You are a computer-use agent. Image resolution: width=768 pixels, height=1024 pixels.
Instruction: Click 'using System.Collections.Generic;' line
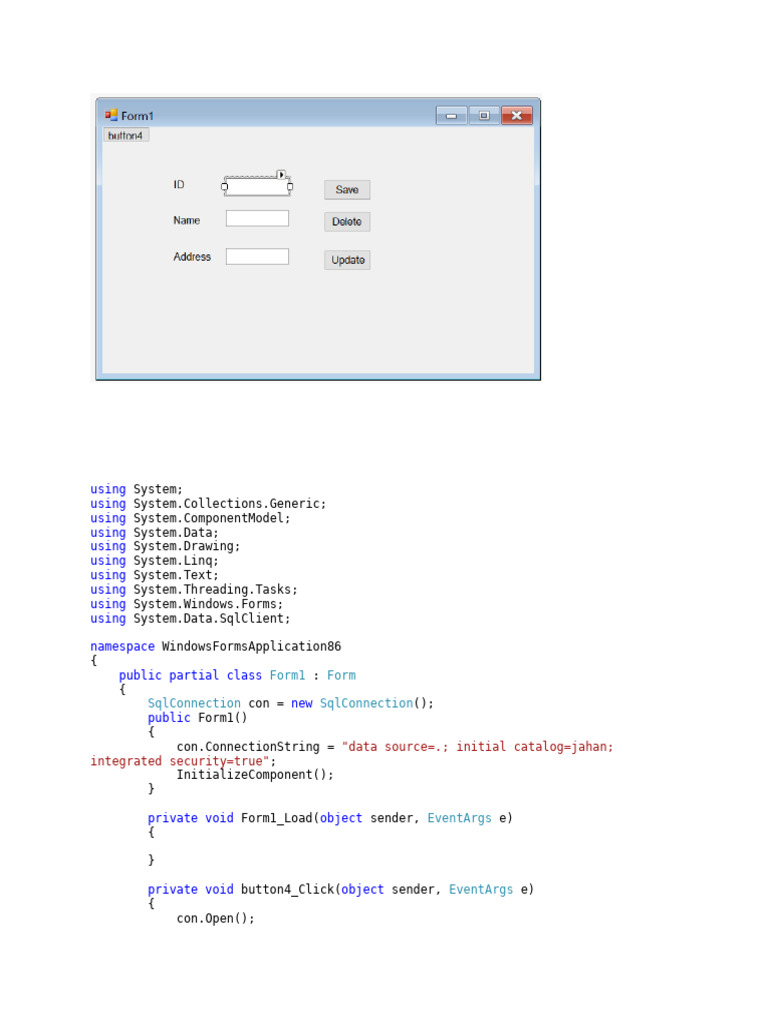pos(208,504)
